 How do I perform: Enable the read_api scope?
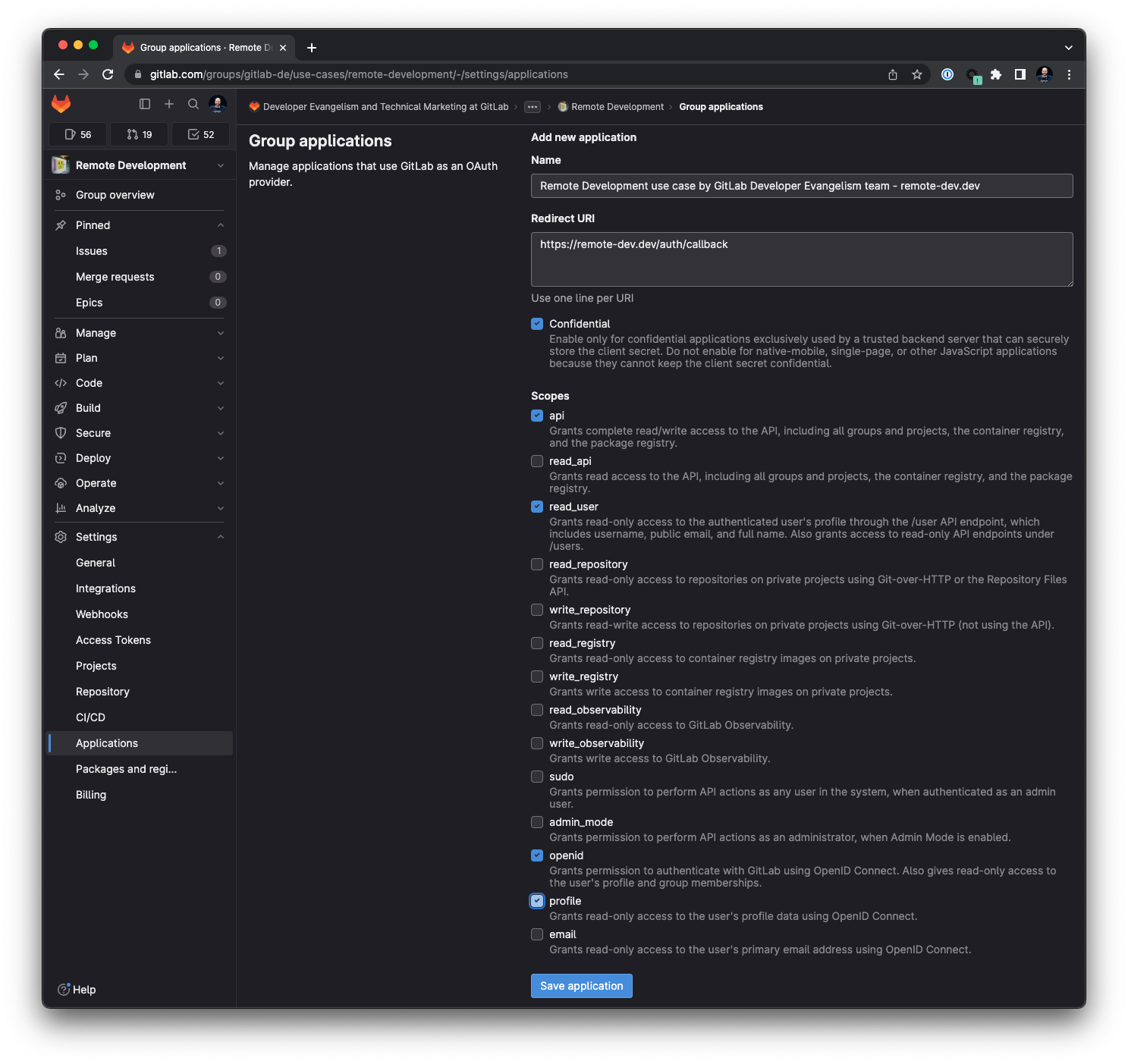click(537, 461)
